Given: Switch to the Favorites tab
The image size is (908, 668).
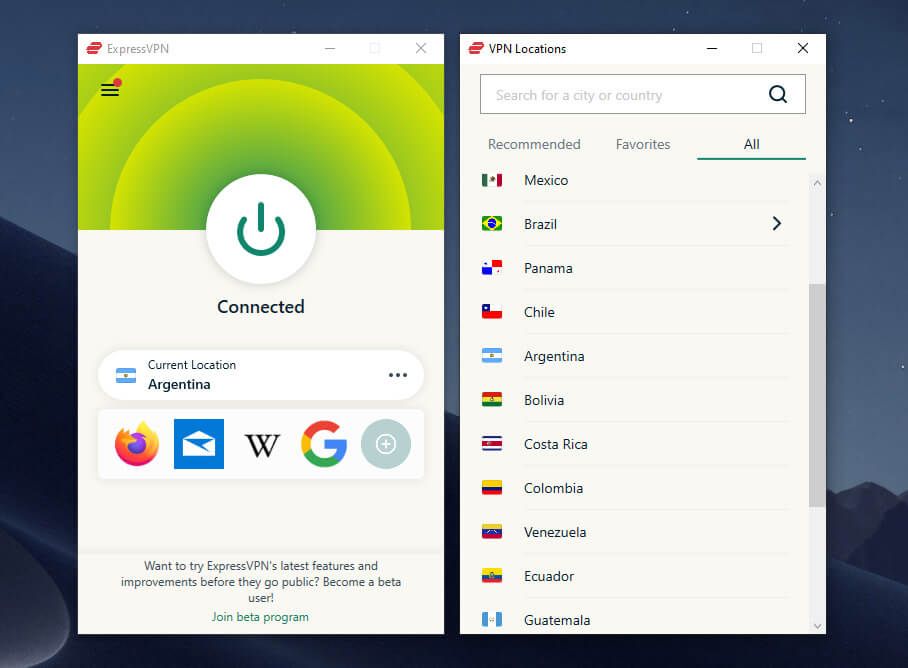Looking at the screenshot, I should (643, 144).
